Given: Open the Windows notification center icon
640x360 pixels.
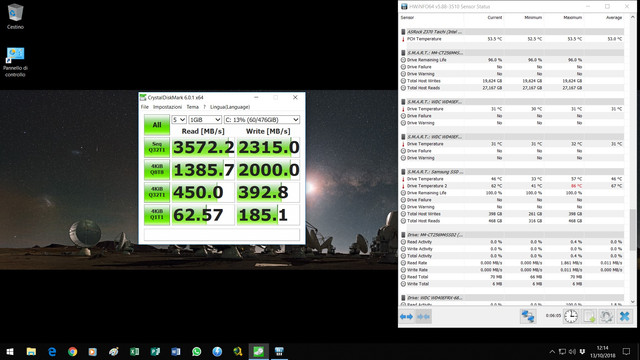Looking at the screenshot, I should (x=626, y=351).
